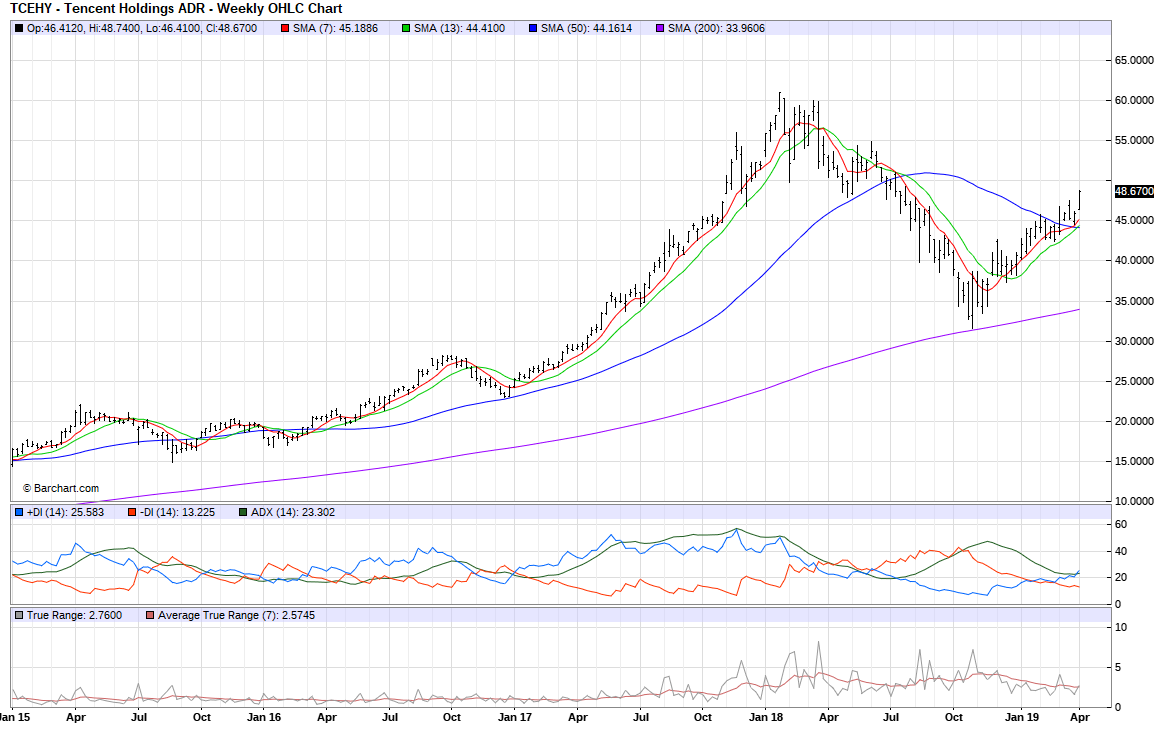Click the True Range panel 10 axis label

click(x=1121, y=628)
